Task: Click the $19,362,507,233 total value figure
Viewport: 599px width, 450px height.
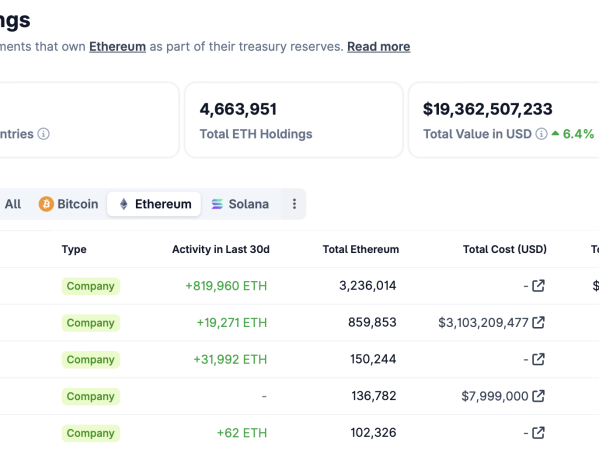Action: (487, 109)
